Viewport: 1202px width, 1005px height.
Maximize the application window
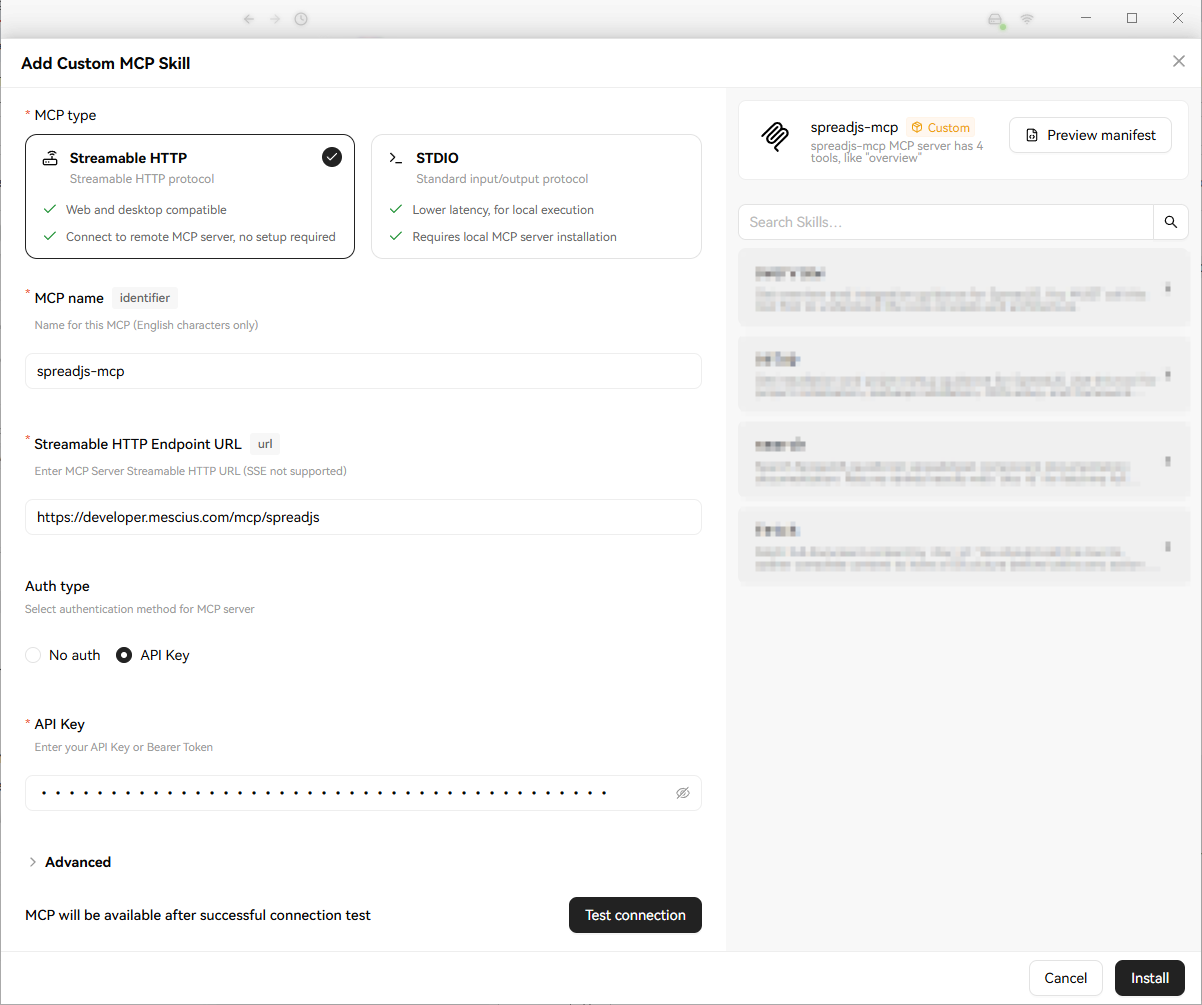pyautogui.click(x=1132, y=18)
